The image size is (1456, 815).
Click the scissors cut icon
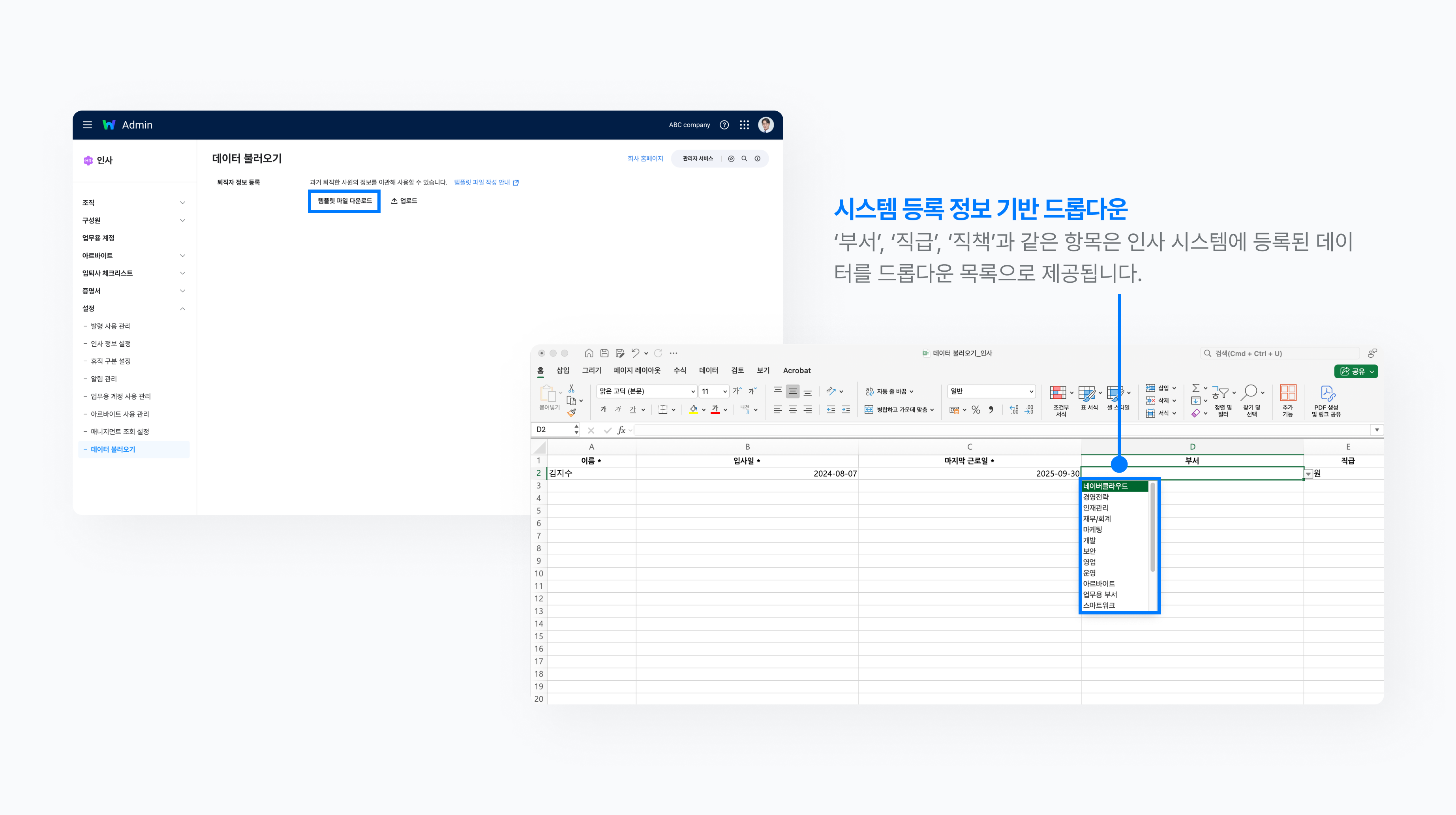[571, 389]
